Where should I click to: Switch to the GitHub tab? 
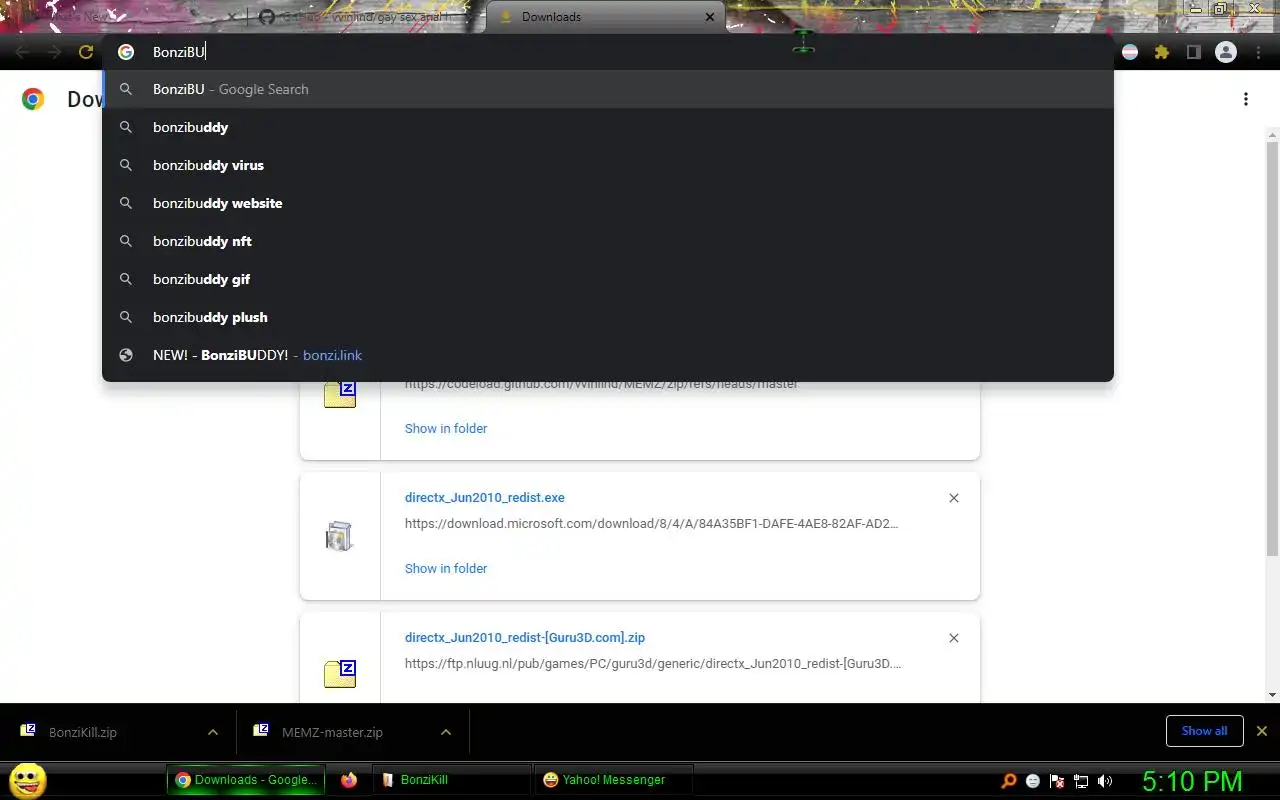click(x=367, y=17)
